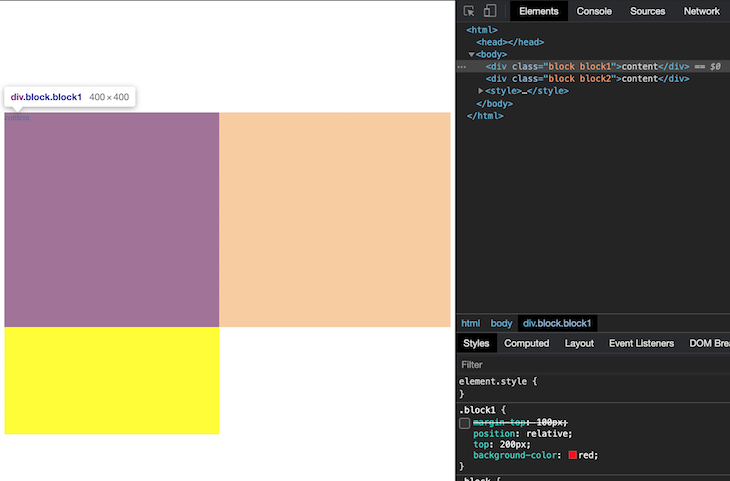The image size is (730, 481).
Task: Switch to the Computed pane tab
Action: pos(527,343)
